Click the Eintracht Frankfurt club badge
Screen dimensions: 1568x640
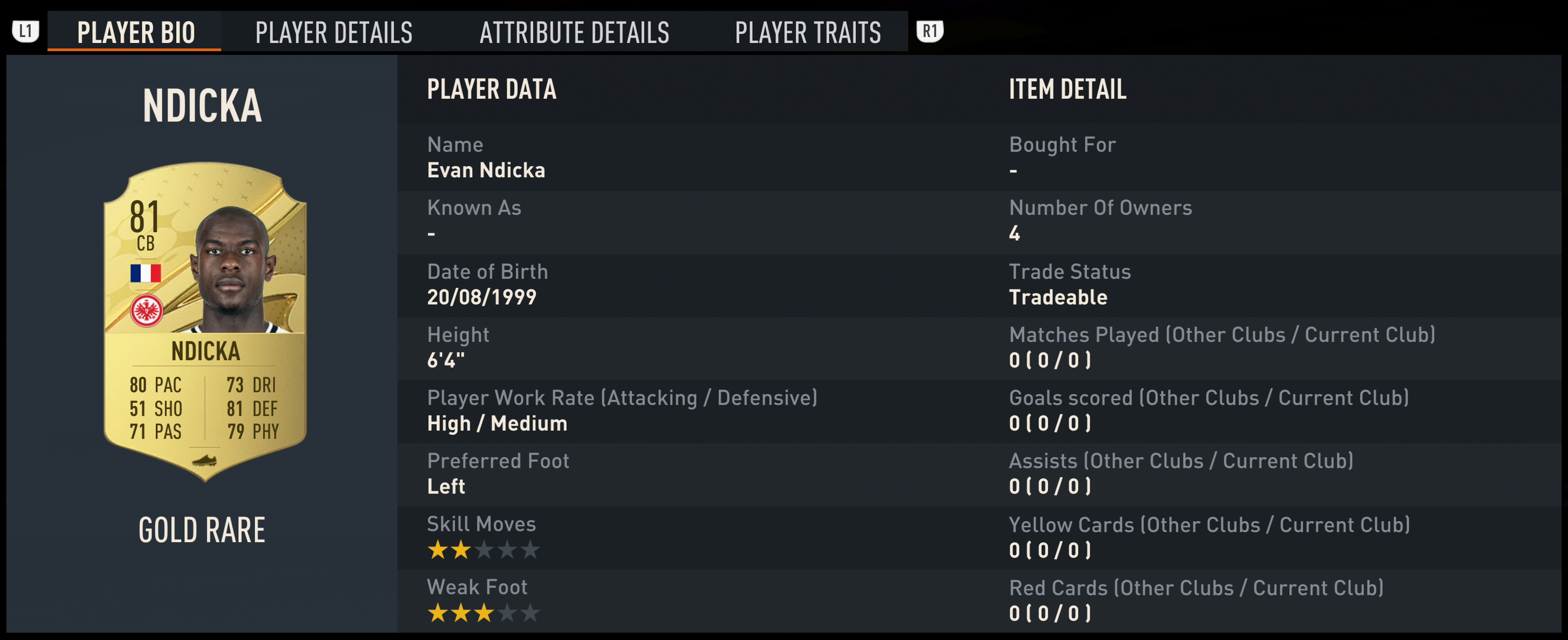(x=146, y=310)
